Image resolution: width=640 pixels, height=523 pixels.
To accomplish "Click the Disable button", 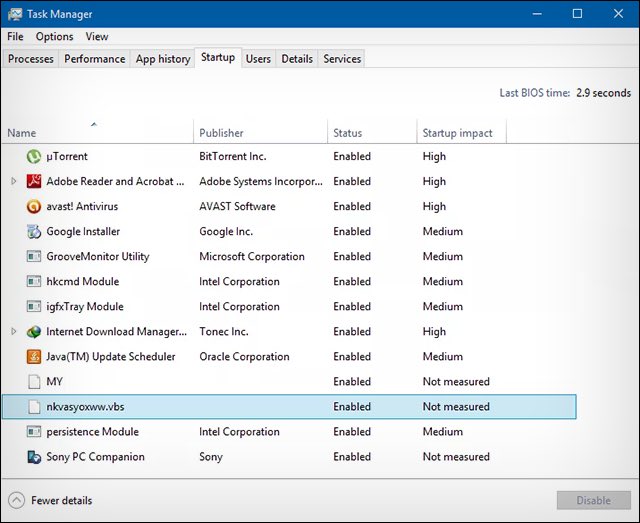I will click(x=593, y=500).
